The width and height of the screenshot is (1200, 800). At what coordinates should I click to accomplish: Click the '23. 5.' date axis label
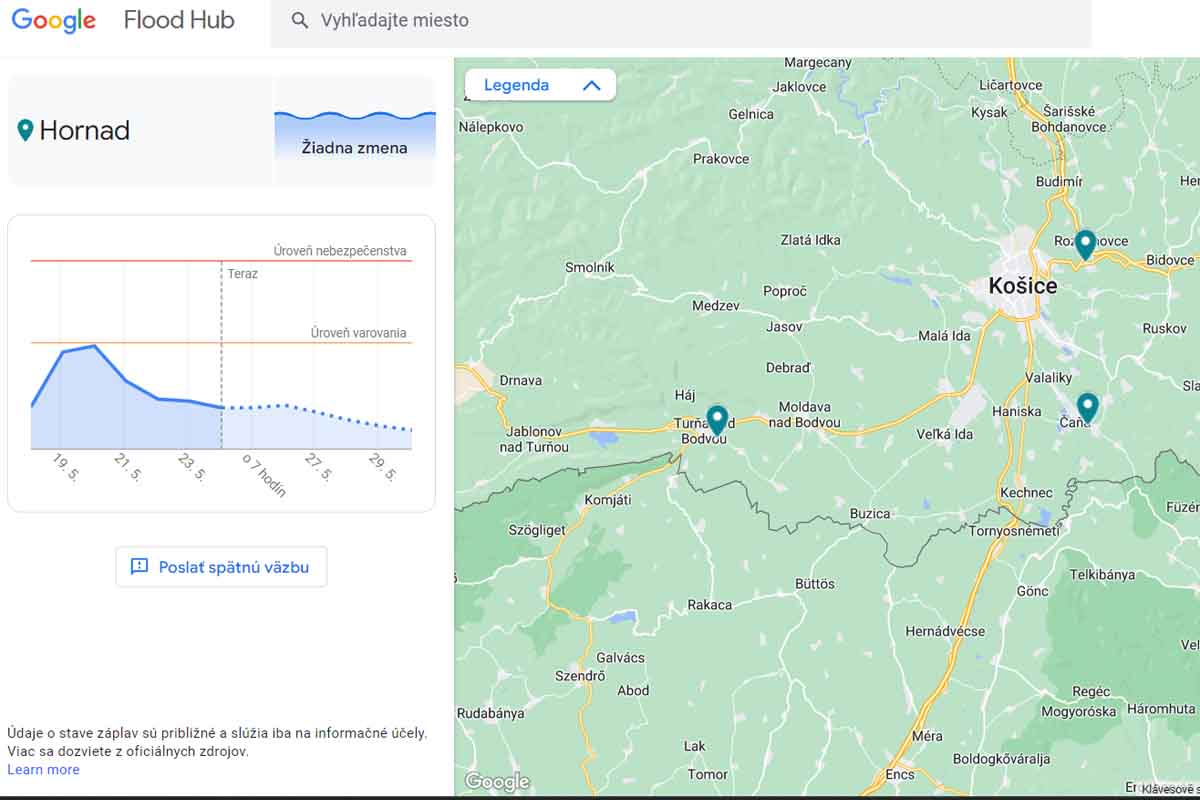pos(193,468)
